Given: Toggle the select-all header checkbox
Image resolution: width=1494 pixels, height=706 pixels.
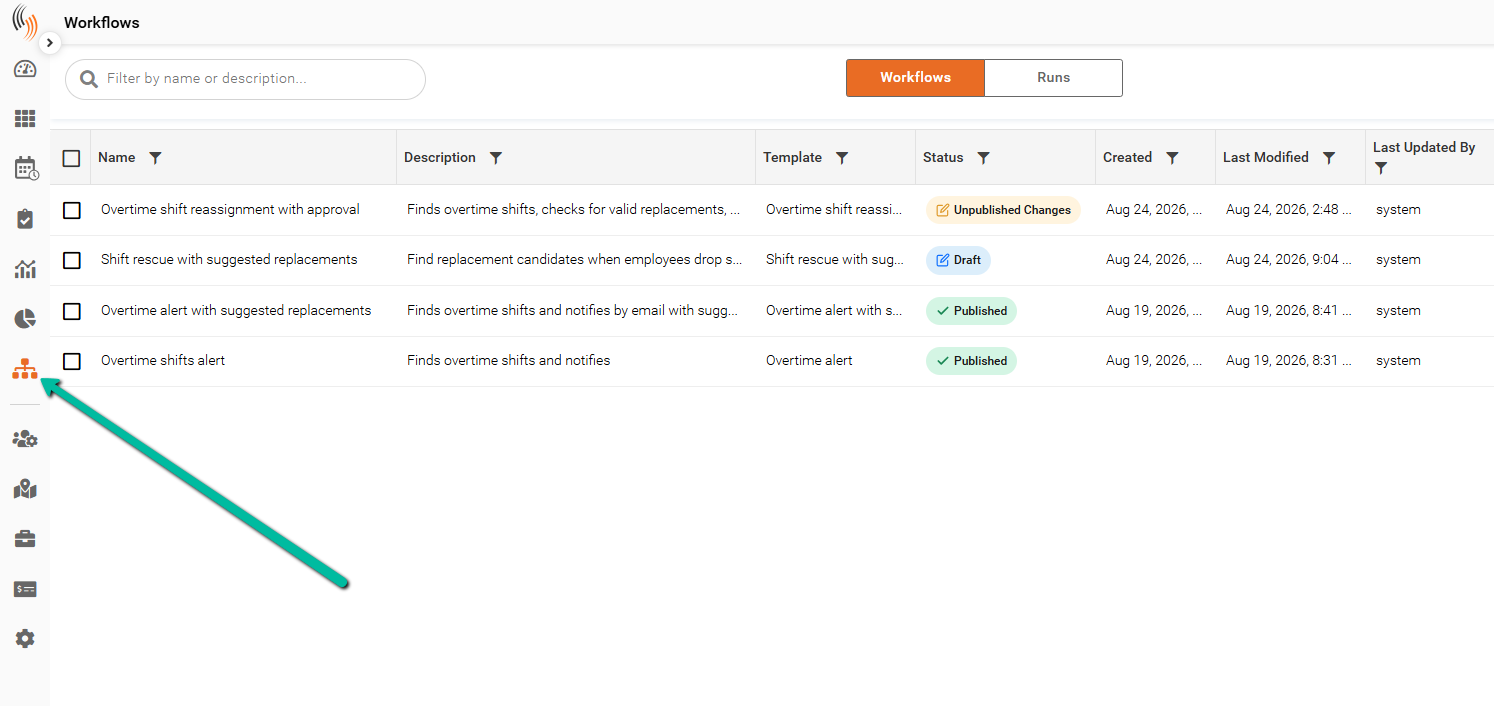Looking at the screenshot, I should pos(71,158).
